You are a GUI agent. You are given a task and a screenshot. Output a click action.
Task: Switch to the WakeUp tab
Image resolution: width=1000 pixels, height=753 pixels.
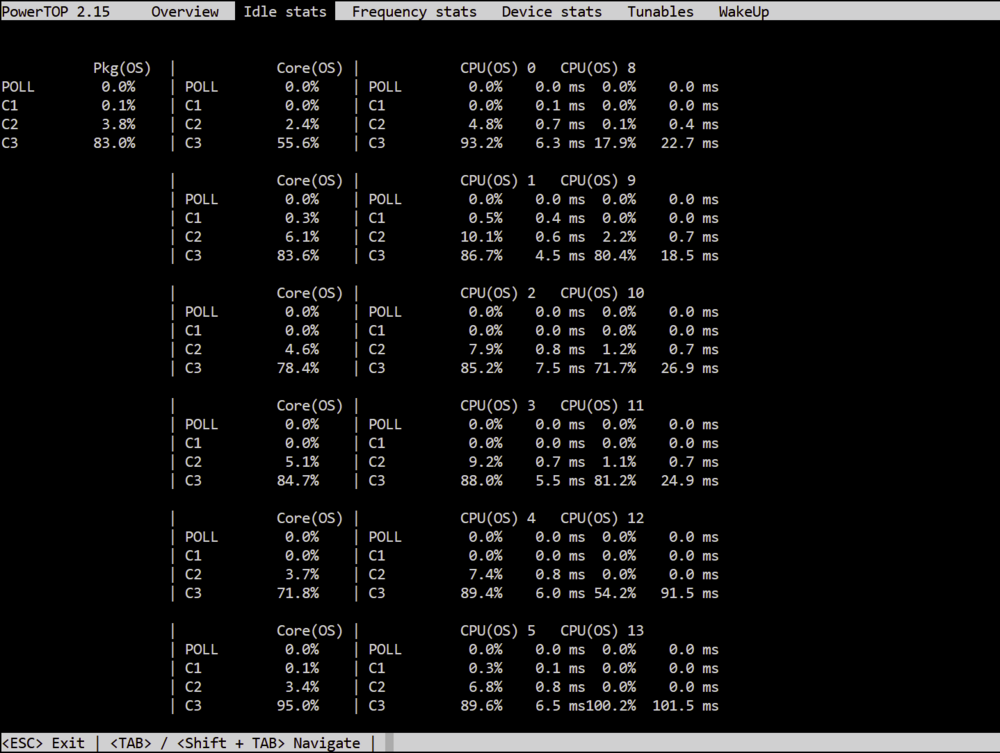(744, 11)
